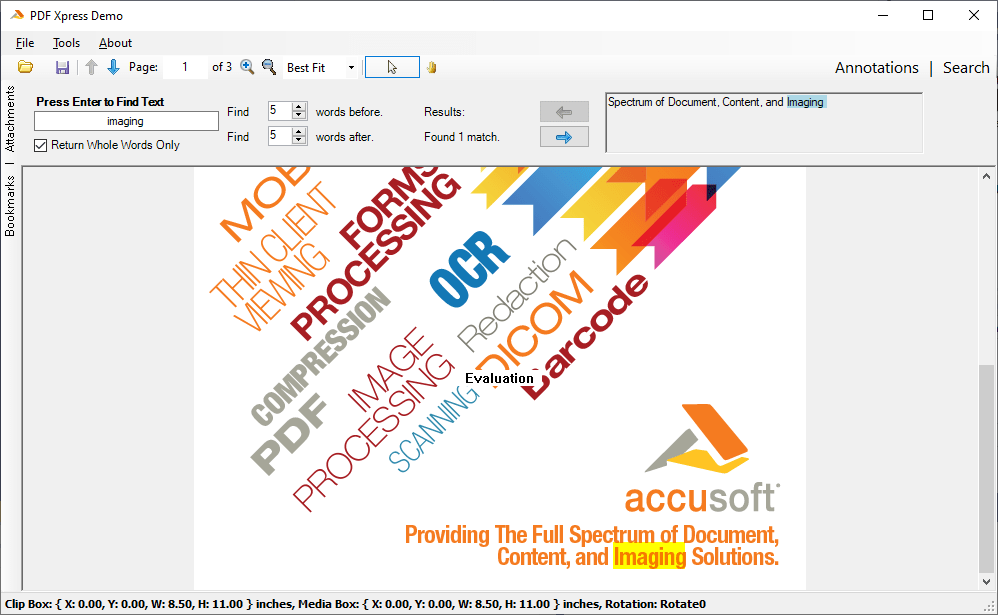The image size is (998, 615).
Task: Go to next match with the right arrow
Action: tap(564, 136)
